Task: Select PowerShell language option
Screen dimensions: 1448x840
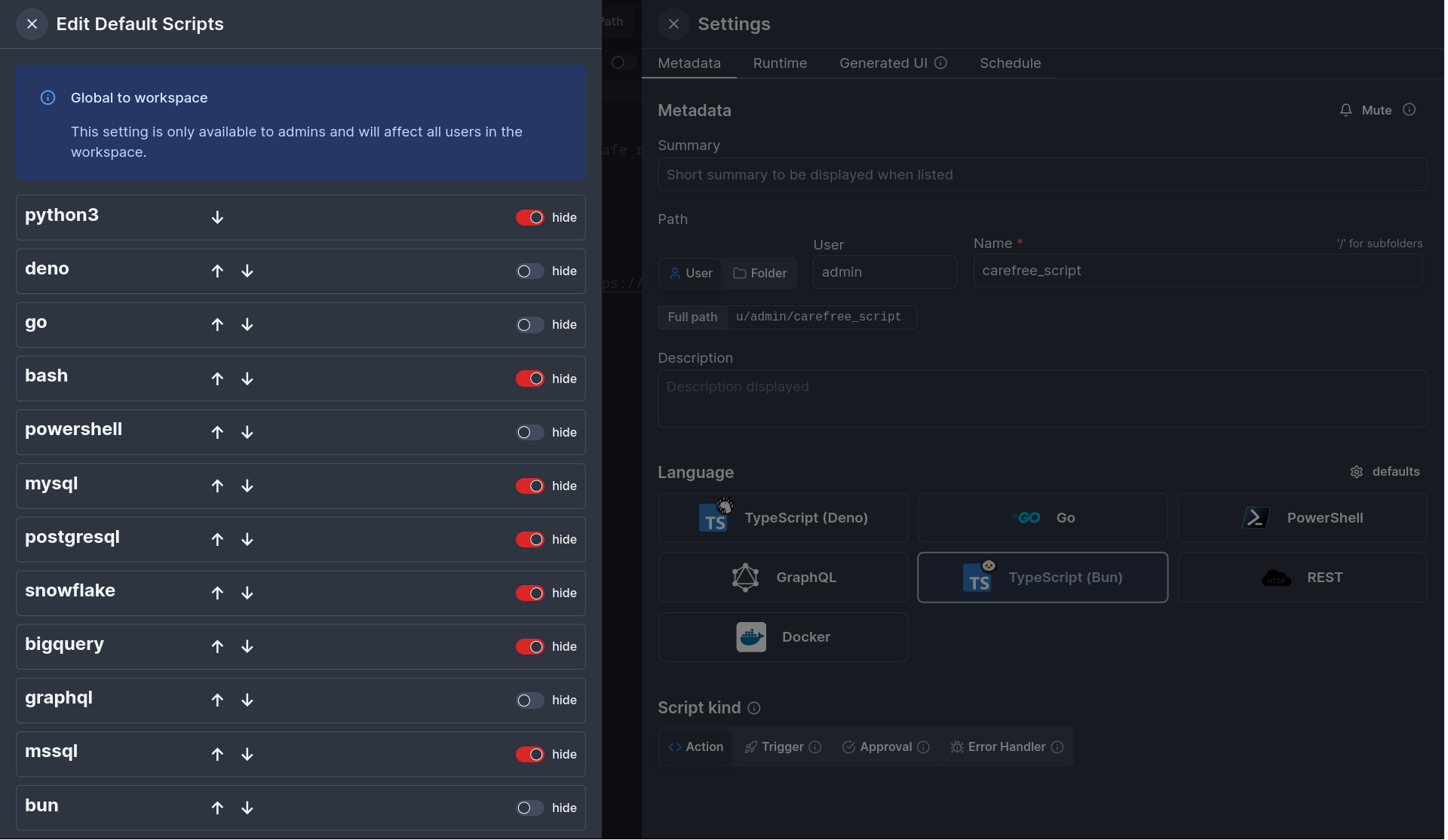Action: [1301, 517]
